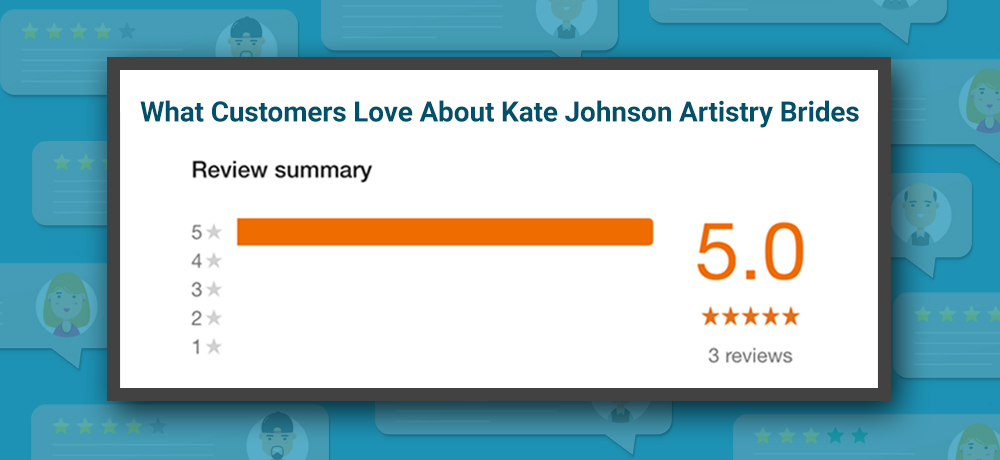Click the 5-star rating row label
The height and width of the screenshot is (460, 1000).
[x=206, y=232]
